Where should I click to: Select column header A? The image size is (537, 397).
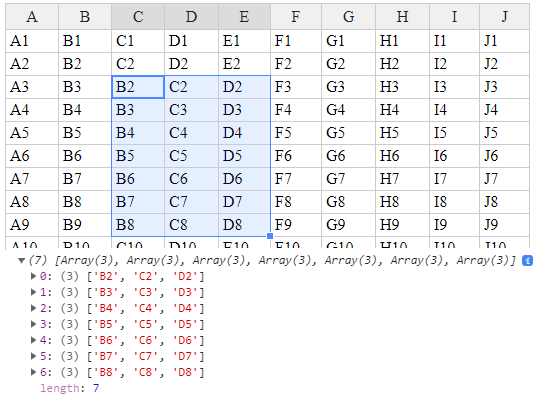[32, 16]
